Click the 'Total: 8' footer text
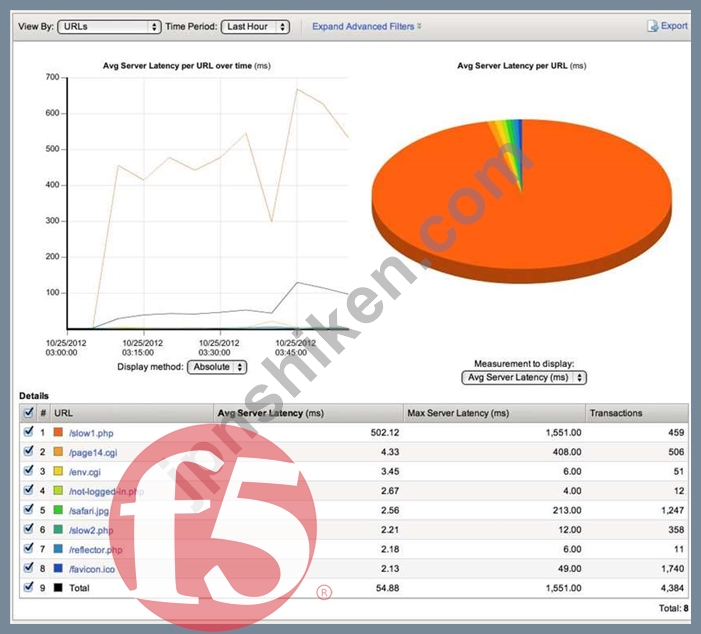701x634 pixels. [x=673, y=608]
